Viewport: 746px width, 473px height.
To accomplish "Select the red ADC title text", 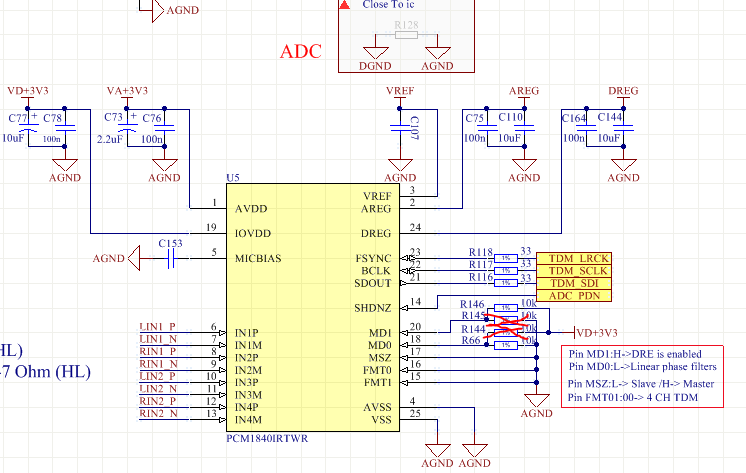I will (x=301, y=51).
